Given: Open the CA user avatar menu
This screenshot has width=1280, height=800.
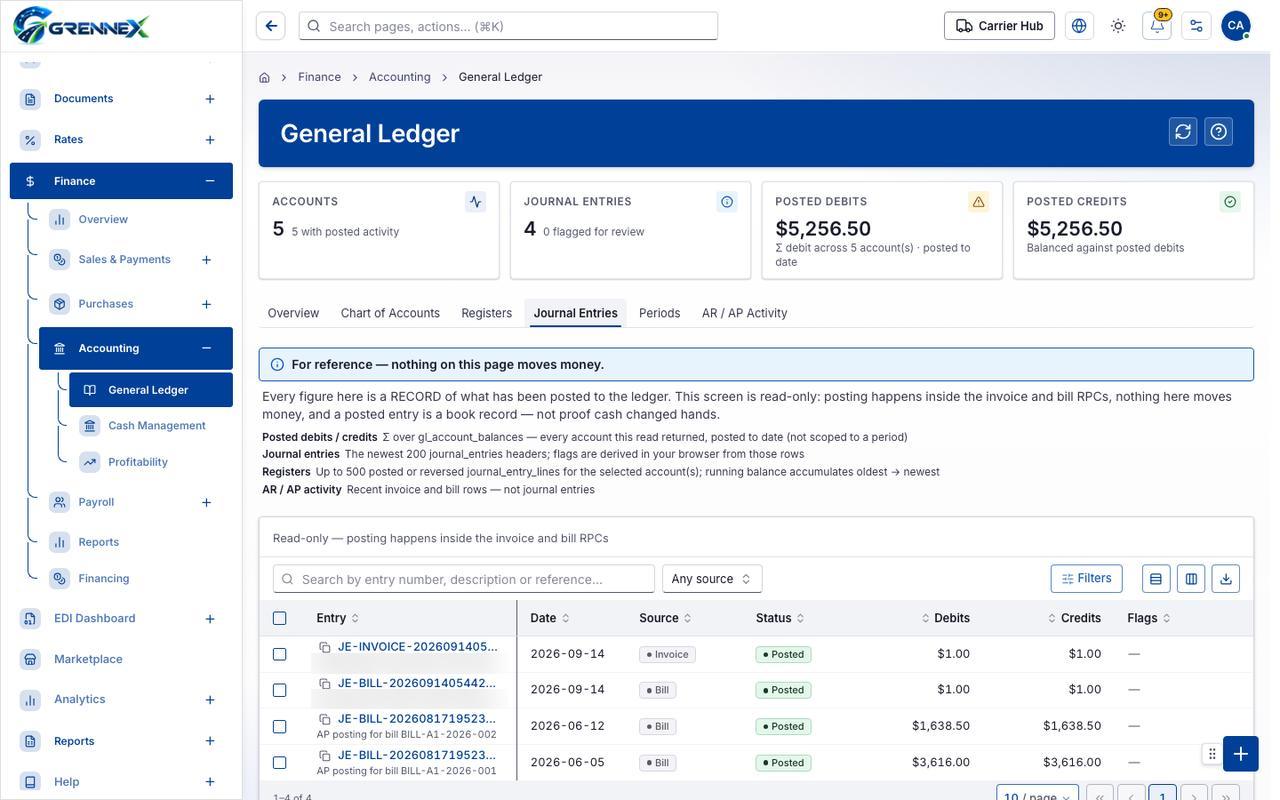Looking at the screenshot, I should tap(1236, 26).
